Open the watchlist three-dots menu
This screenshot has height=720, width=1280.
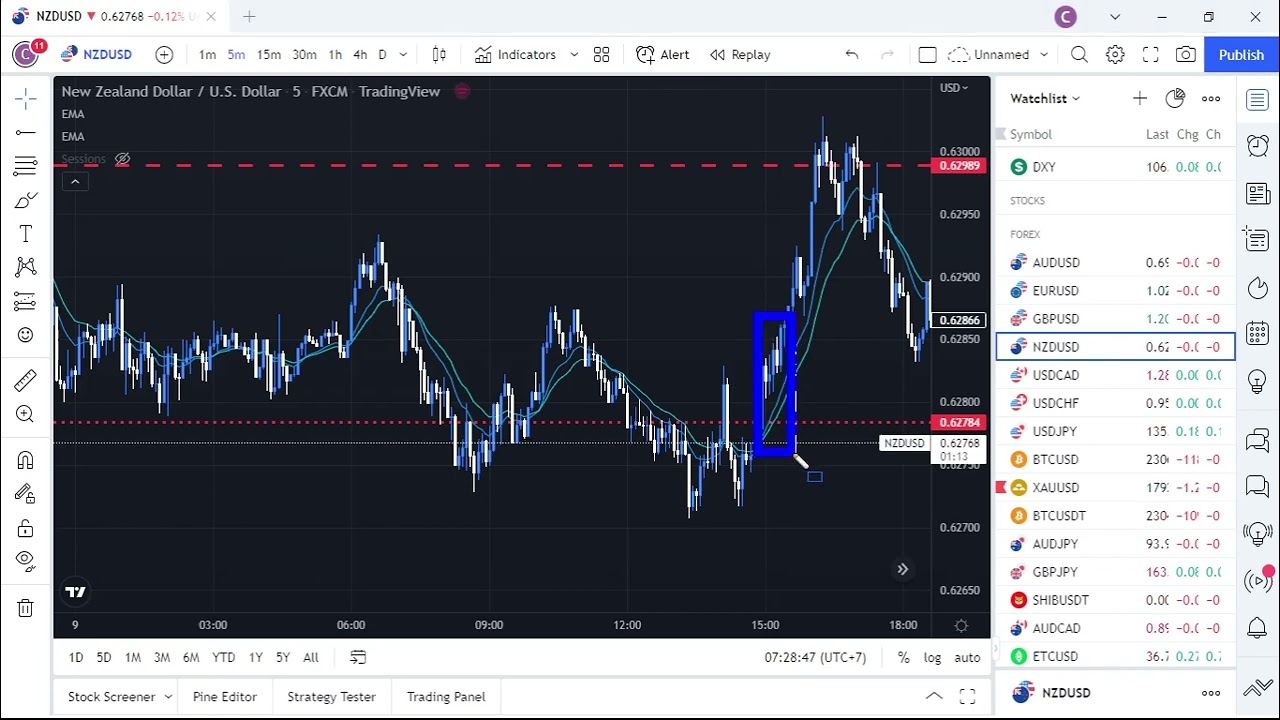(1211, 98)
